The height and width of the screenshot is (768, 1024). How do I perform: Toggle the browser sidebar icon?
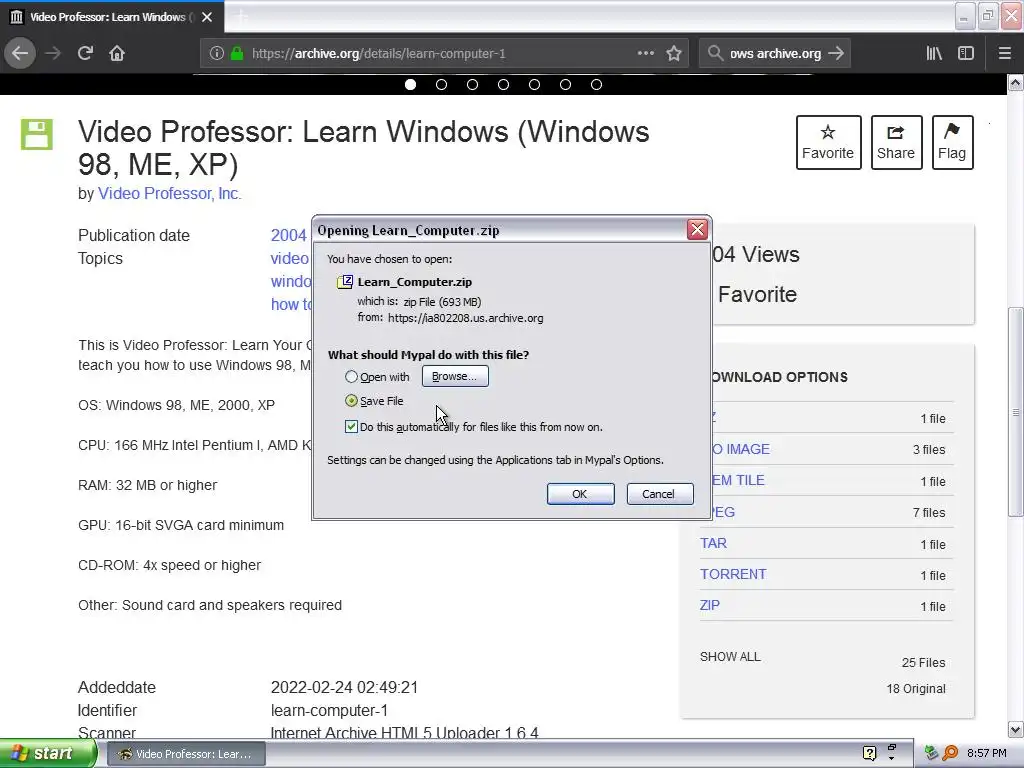tap(966, 53)
